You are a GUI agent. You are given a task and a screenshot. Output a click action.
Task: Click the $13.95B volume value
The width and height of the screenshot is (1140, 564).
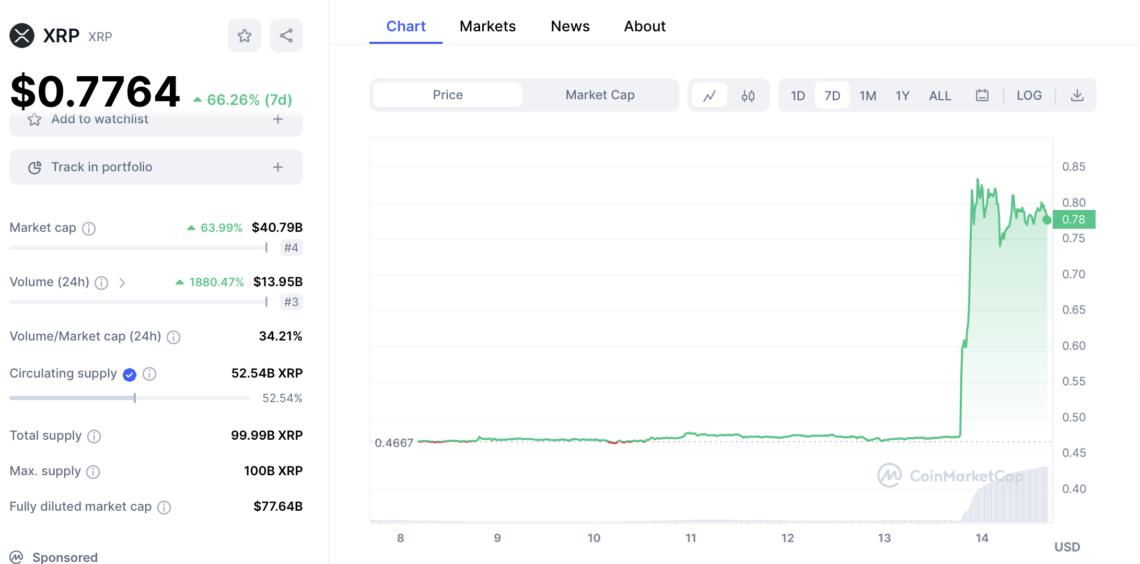[x=278, y=282]
